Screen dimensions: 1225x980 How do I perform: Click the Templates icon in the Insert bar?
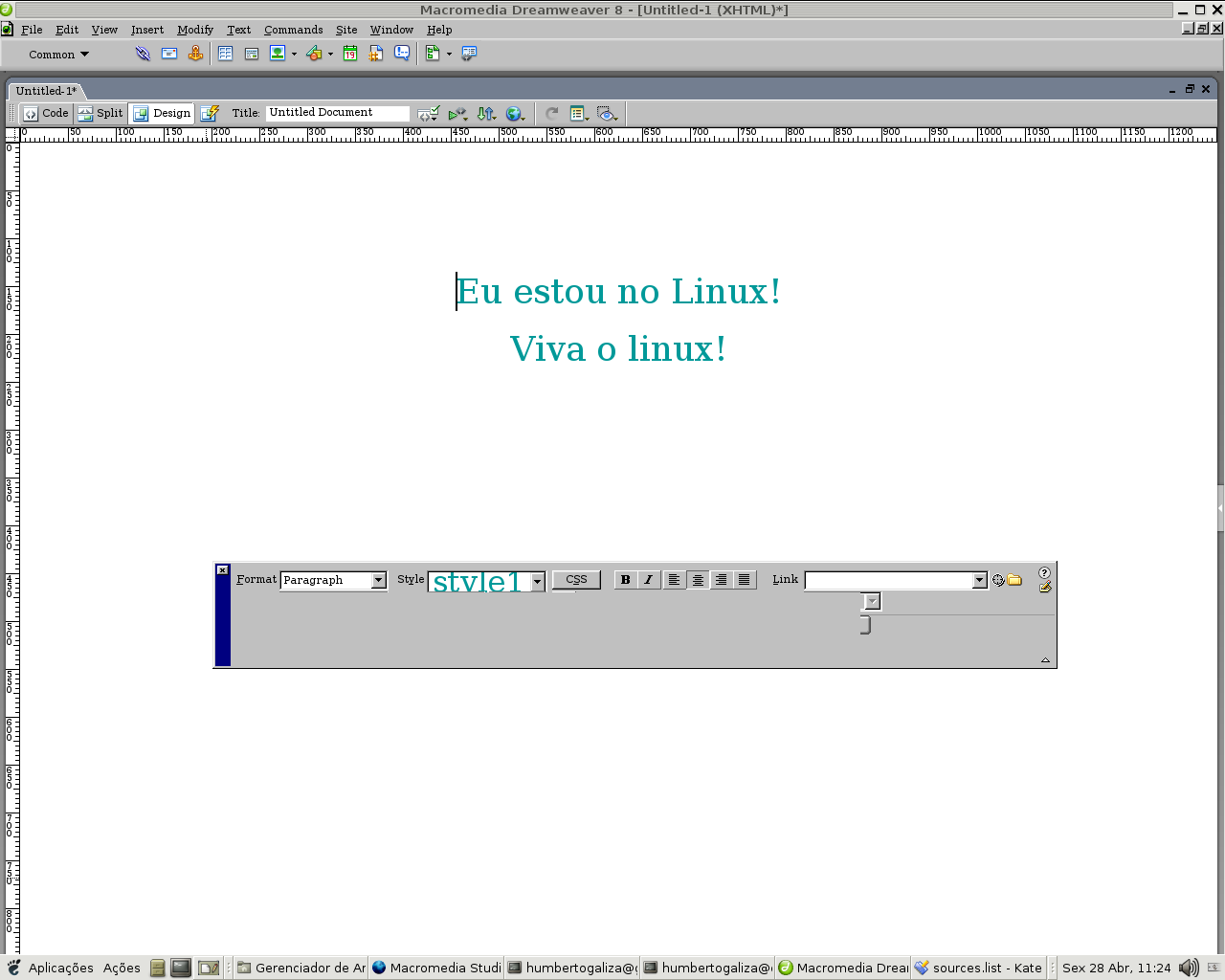tap(433, 54)
